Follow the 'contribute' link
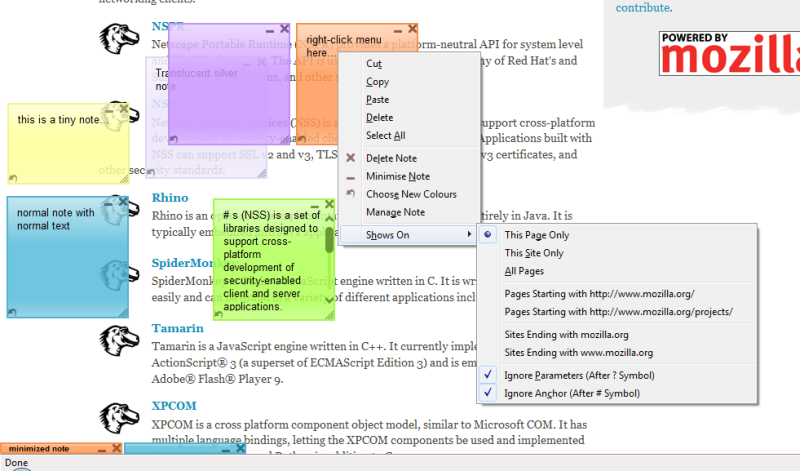 pos(642,8)
